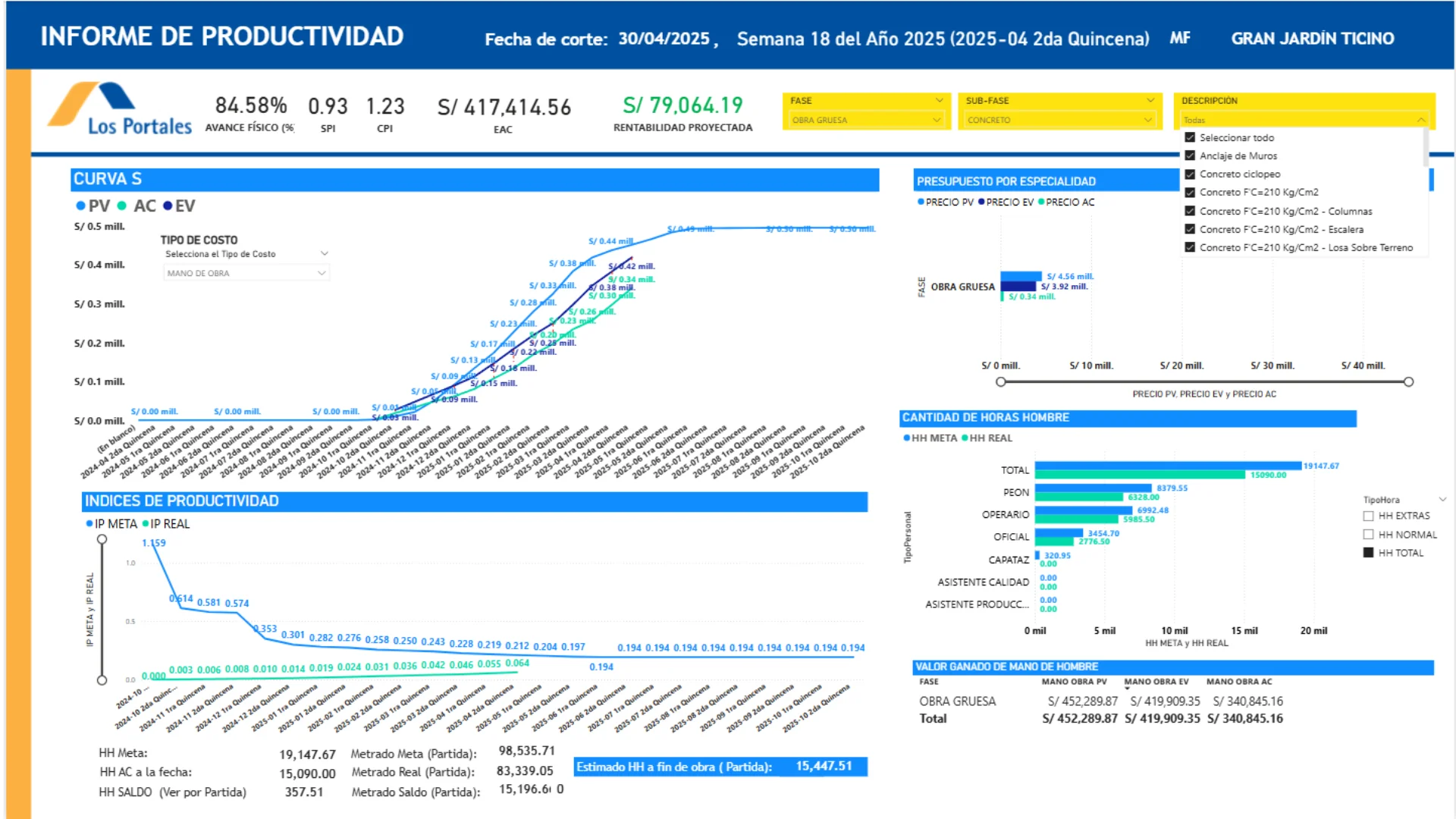Click the PRECIO EV legend dot

[981, 202]
